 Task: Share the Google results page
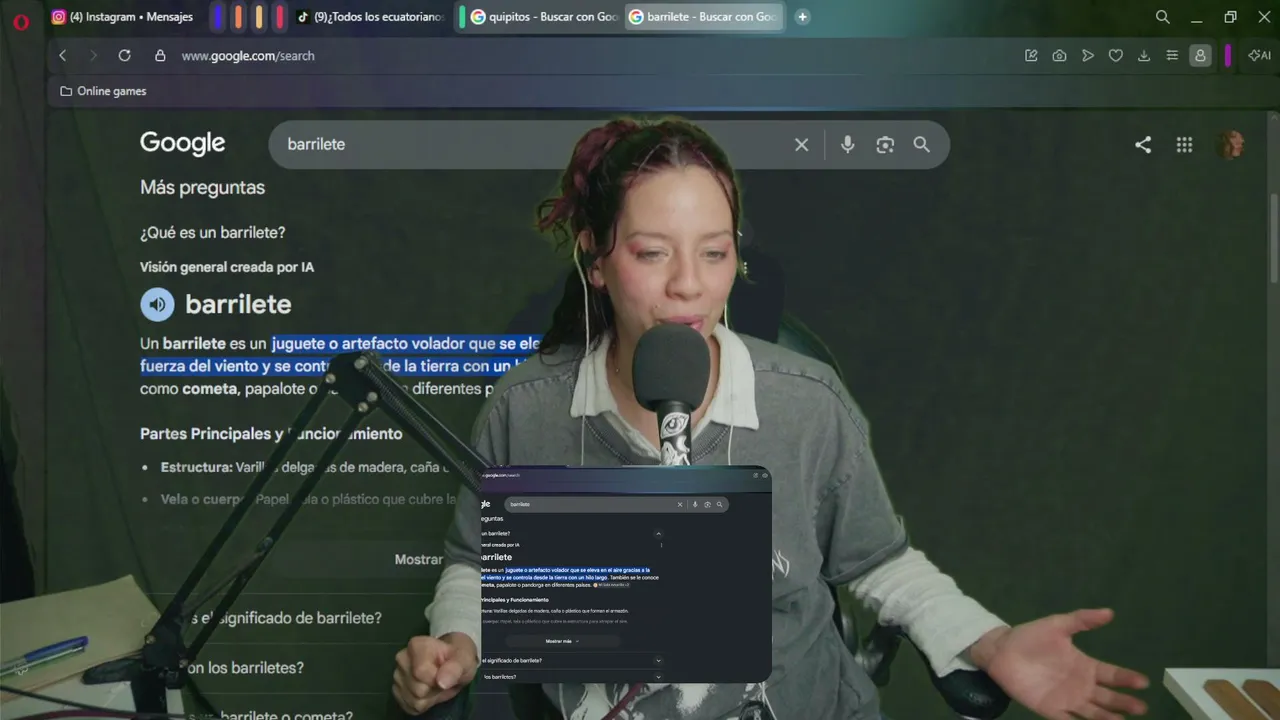1143,145
